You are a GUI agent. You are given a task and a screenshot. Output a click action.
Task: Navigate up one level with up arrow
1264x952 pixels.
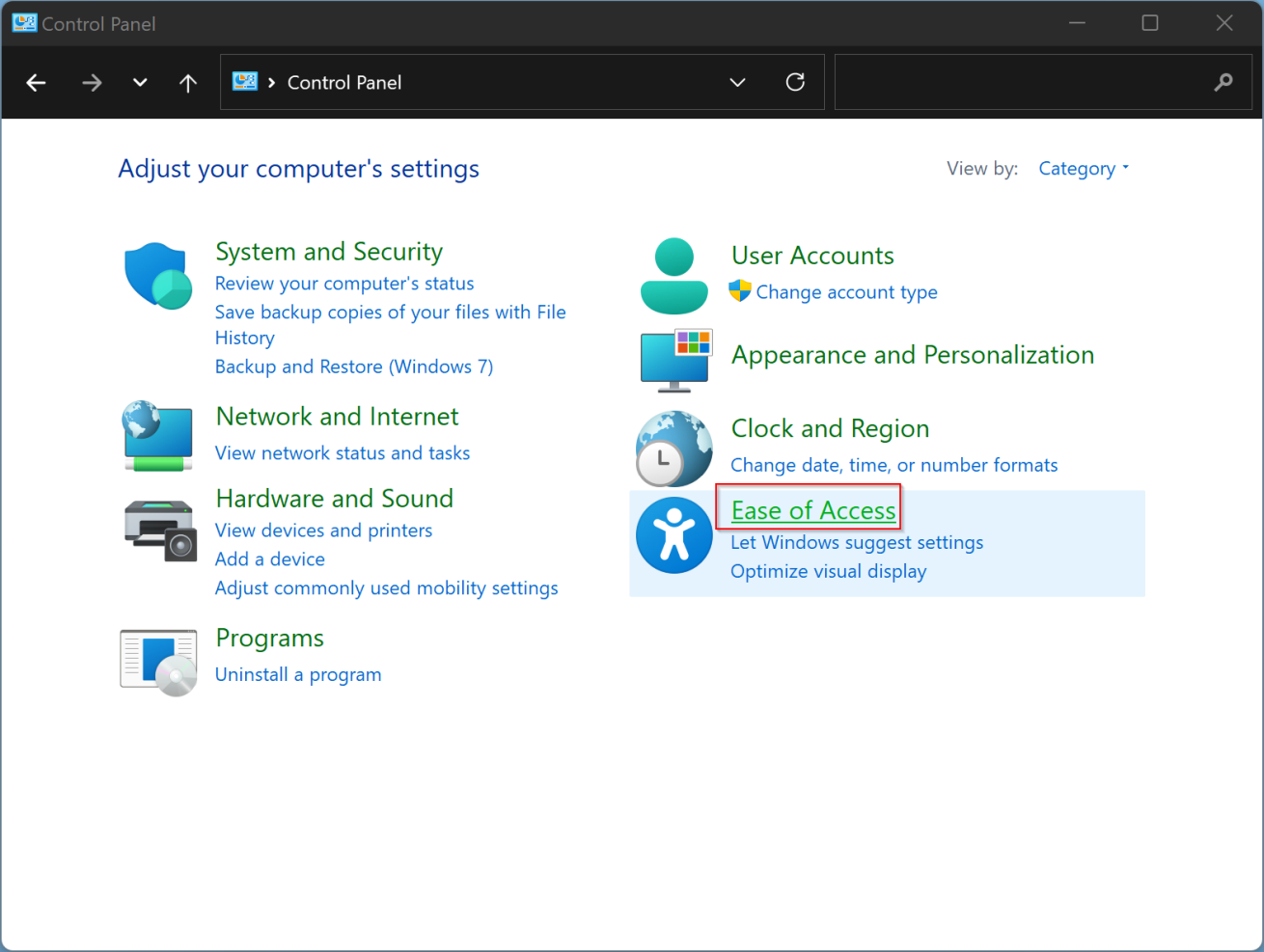(188, 83)
